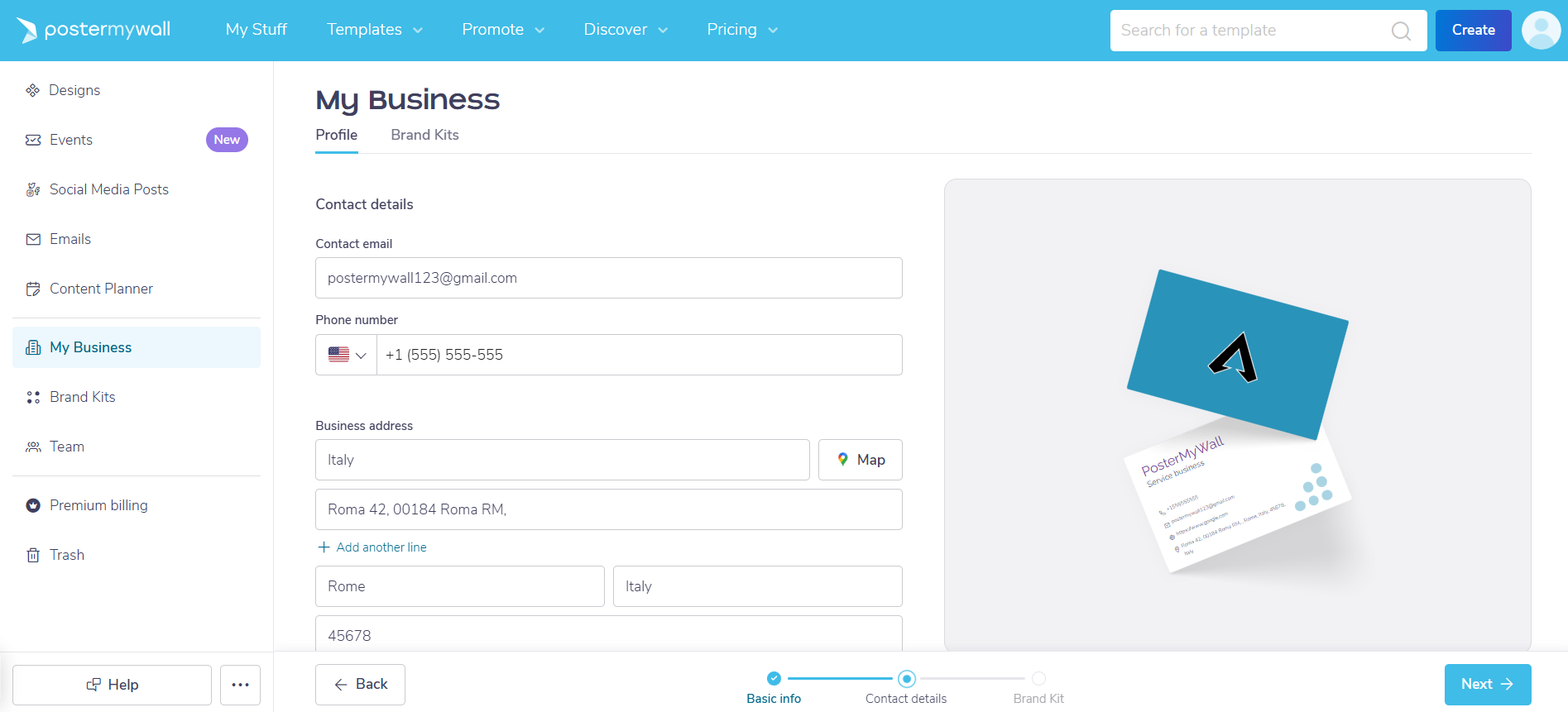Screen dimensions: 1568x712
Task: Click the city field containing Rome
Action: point(459,586)
